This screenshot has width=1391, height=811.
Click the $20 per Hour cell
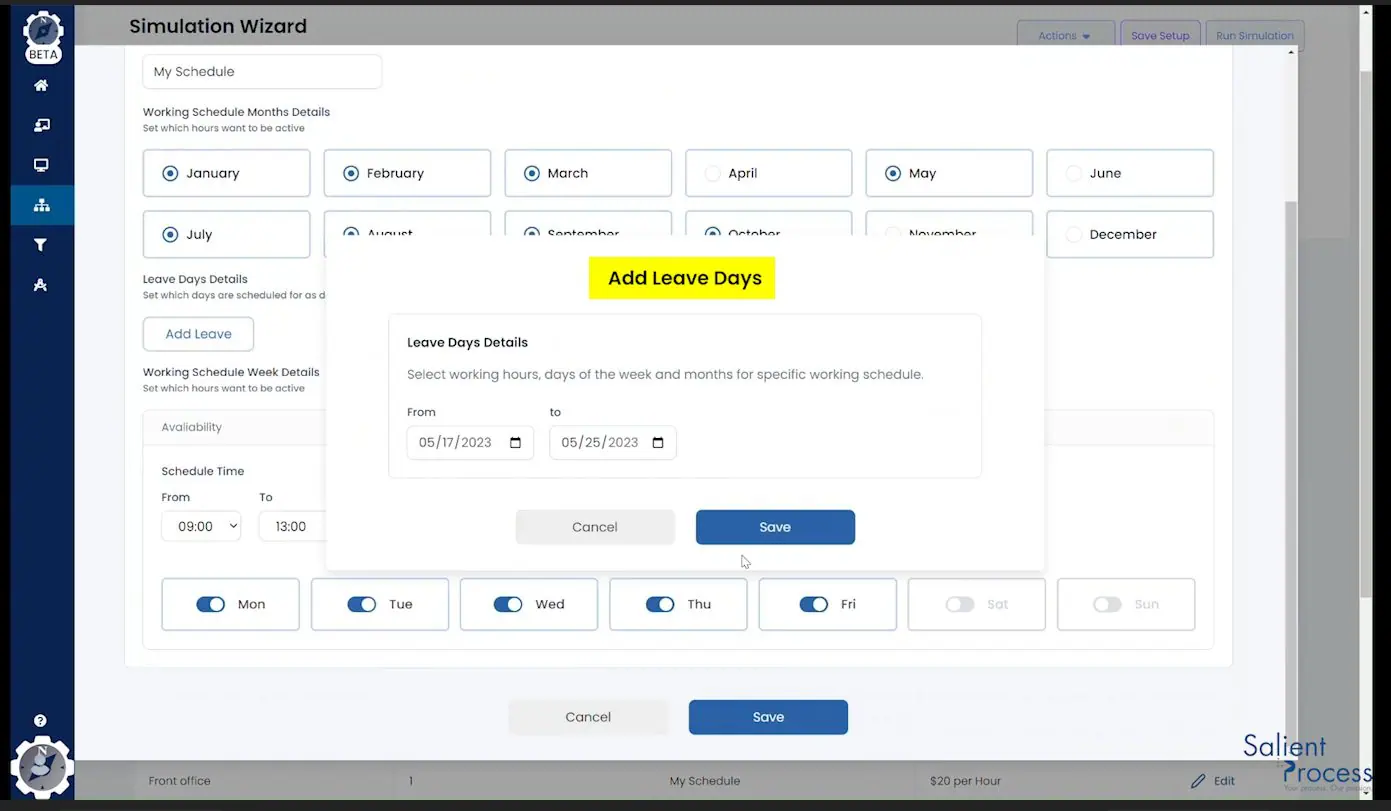click(965, 781)
